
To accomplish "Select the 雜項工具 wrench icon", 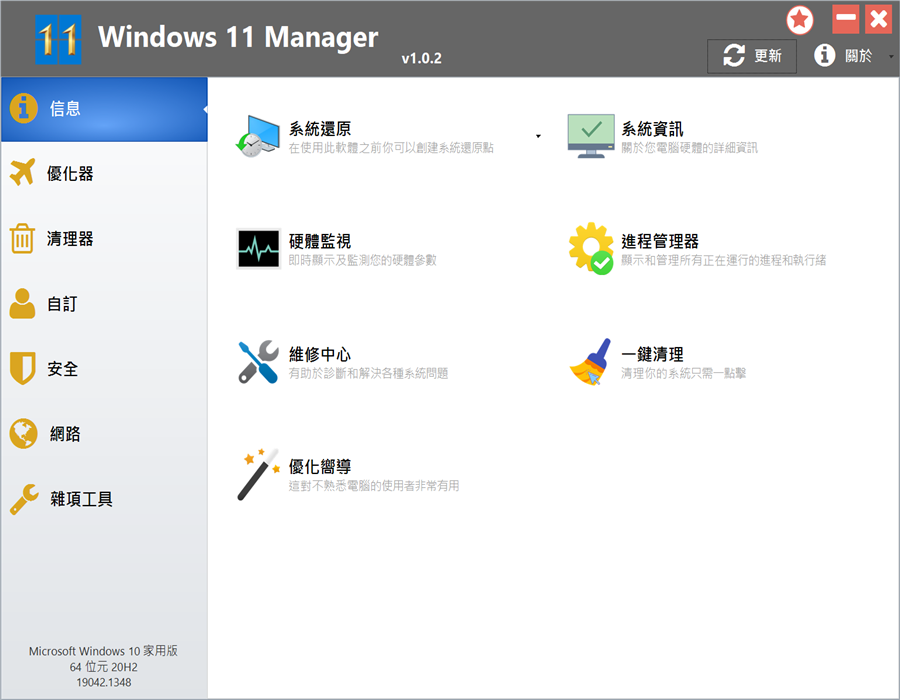I will [x=26, y=498].
